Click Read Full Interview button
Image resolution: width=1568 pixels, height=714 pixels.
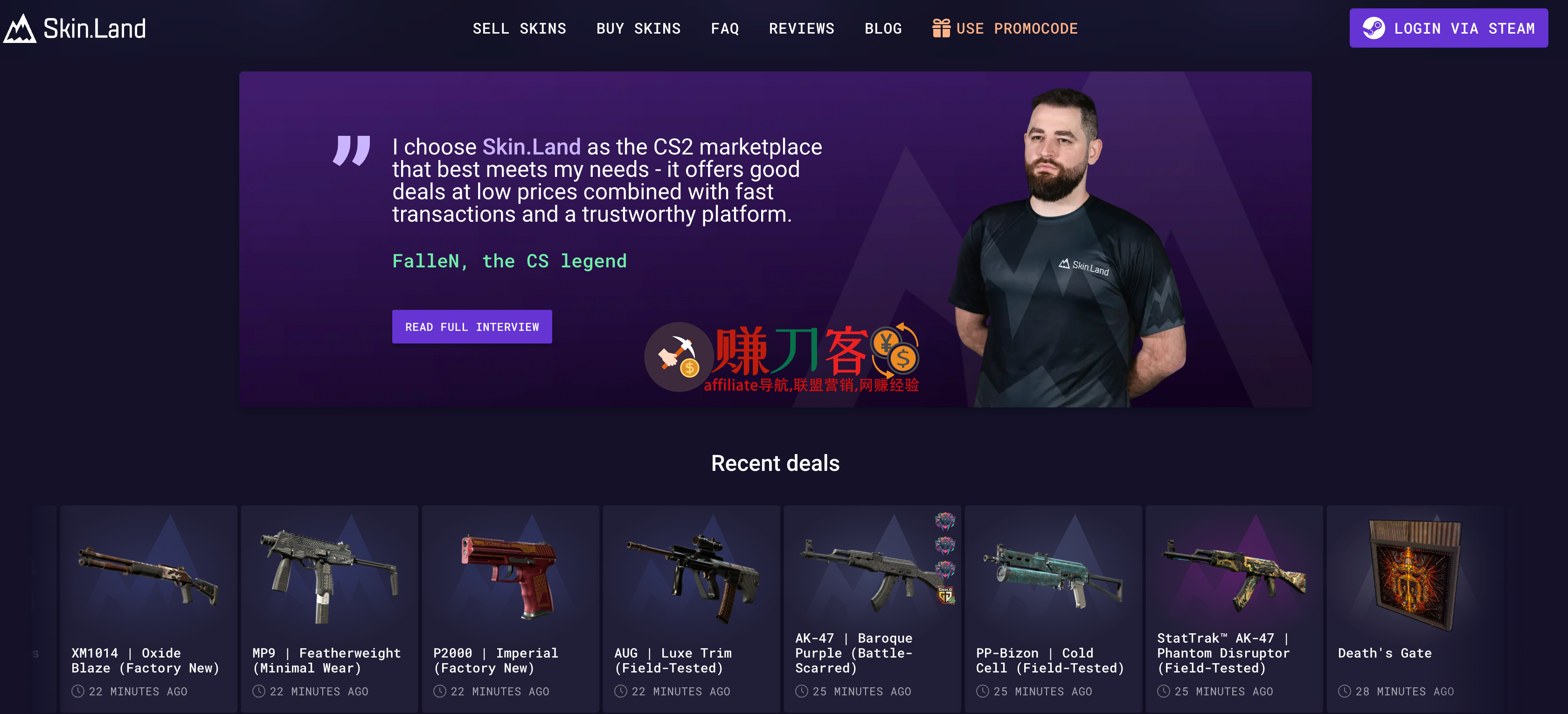(x=472, y=327)
